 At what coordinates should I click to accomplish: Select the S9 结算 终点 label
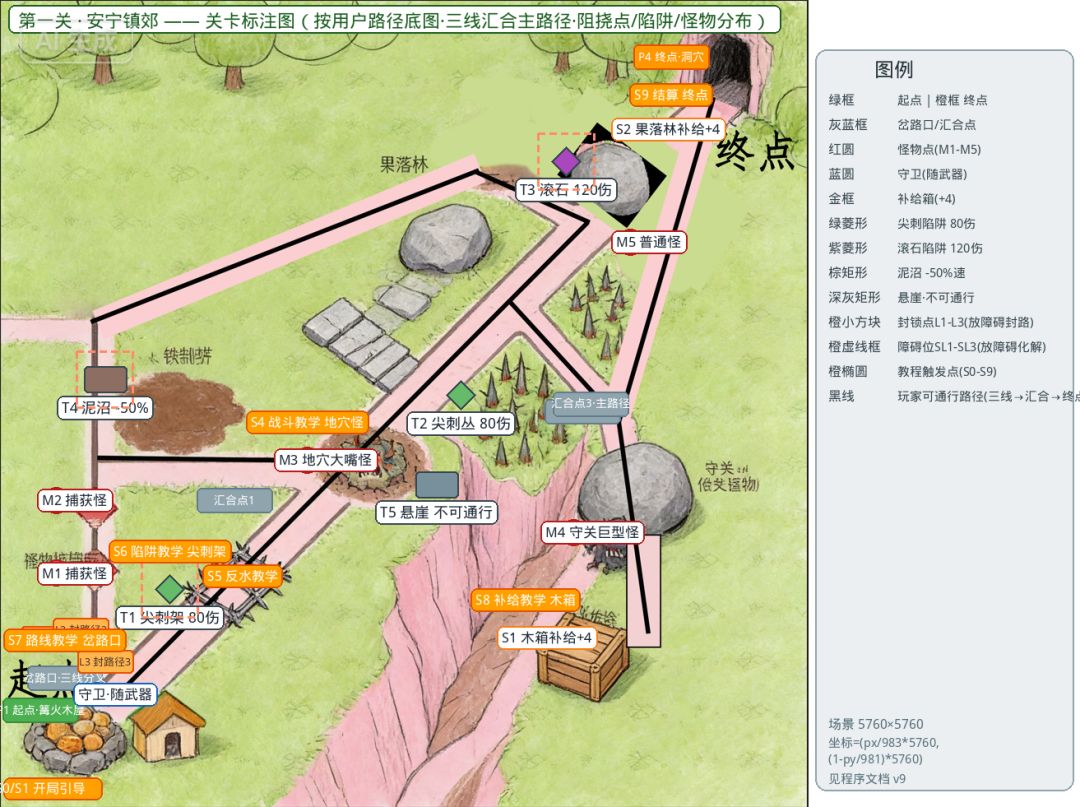point(671,95)
